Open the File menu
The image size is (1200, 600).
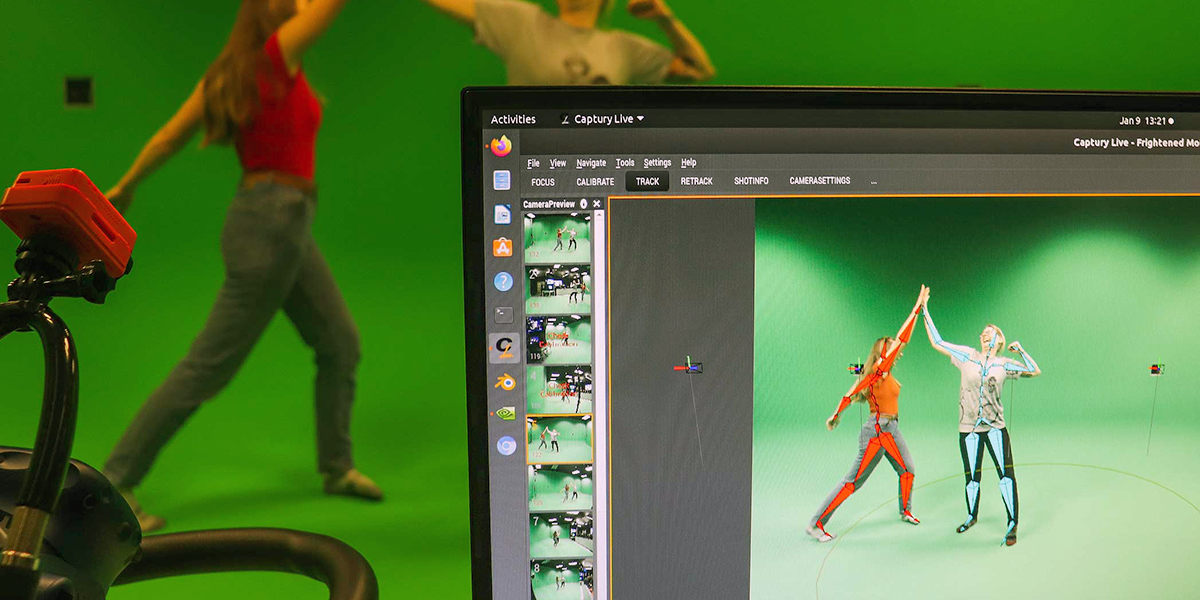(533, 163)
